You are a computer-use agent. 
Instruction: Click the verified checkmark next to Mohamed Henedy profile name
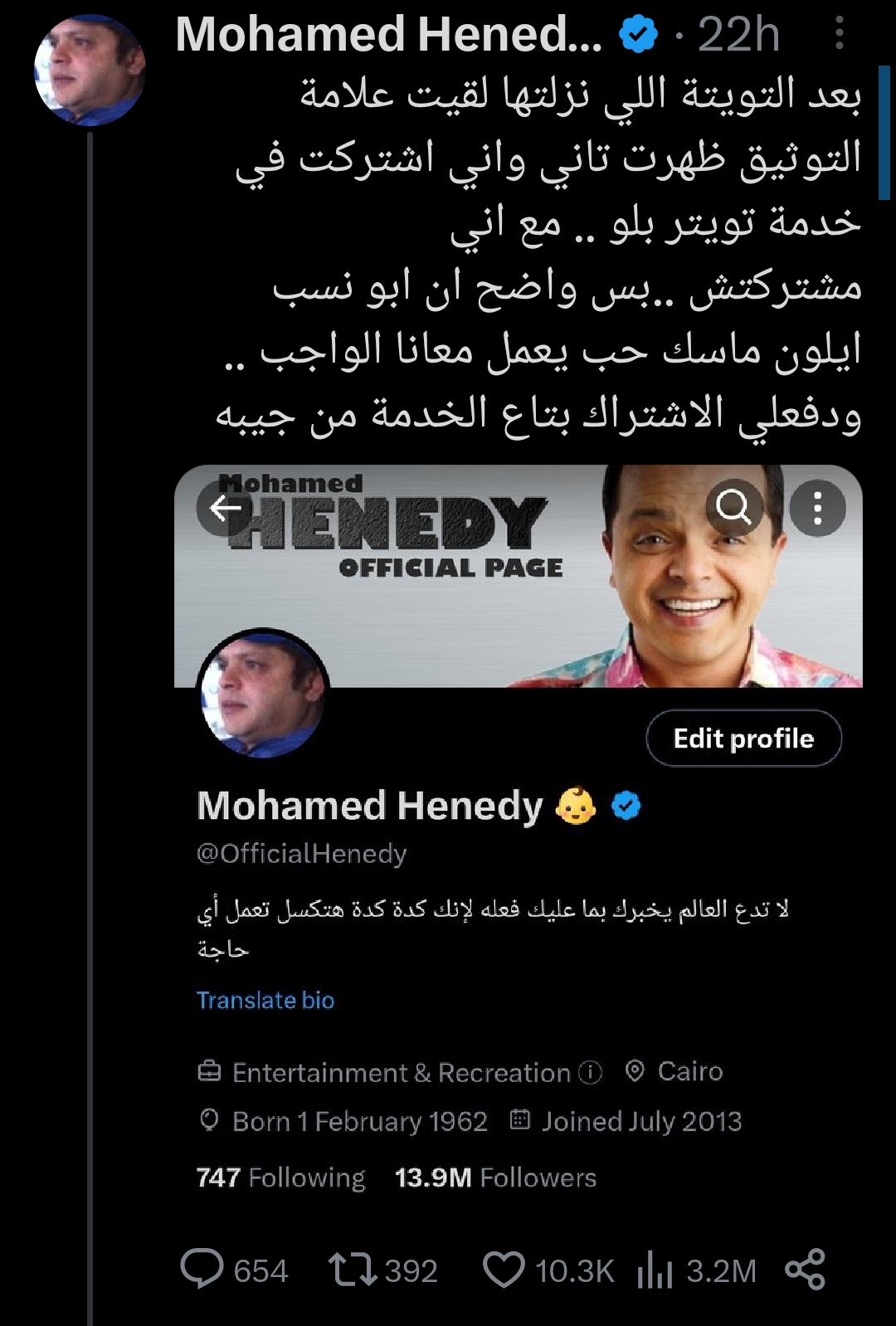pos(626,805)
